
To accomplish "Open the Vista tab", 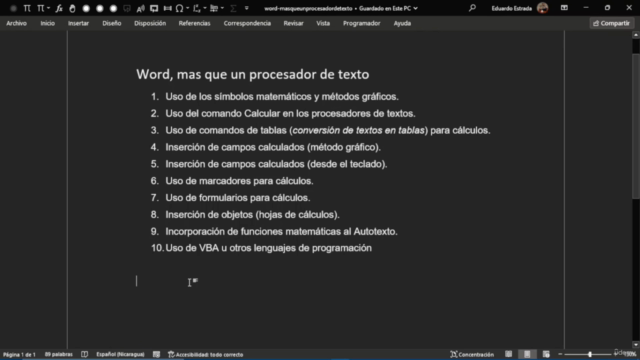I will coord(323,23).
